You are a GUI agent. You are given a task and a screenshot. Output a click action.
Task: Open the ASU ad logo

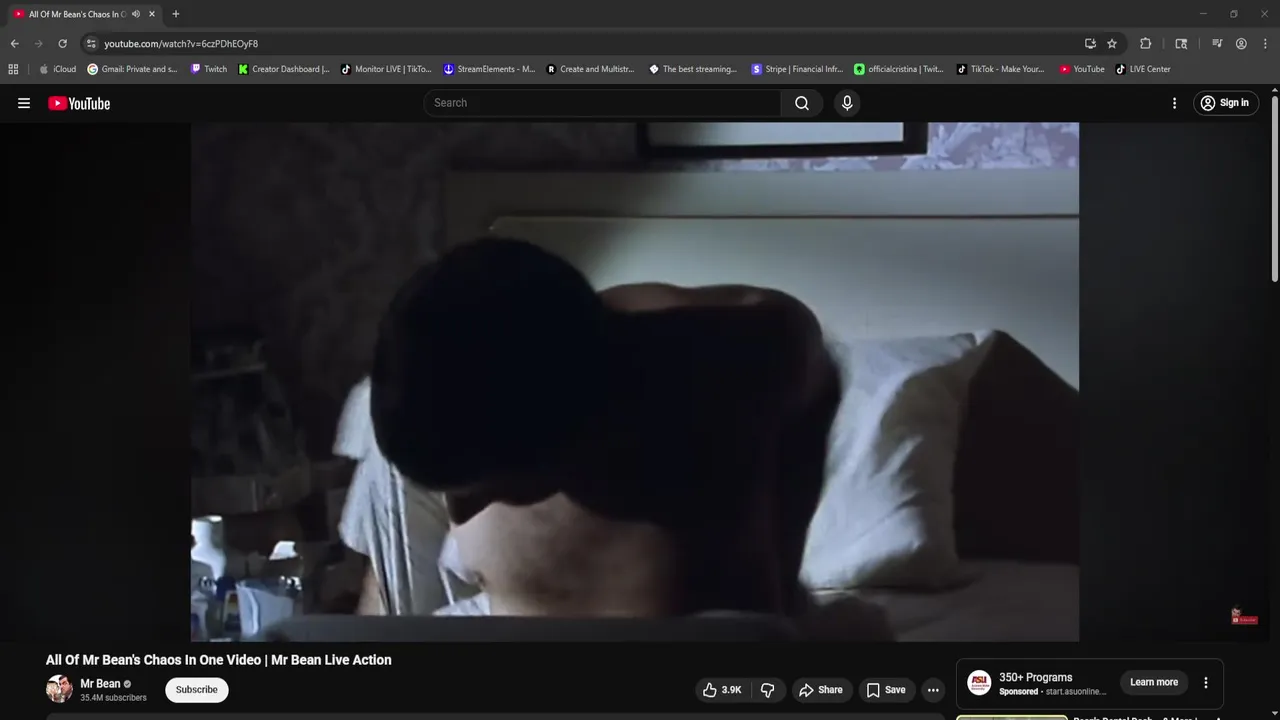click(980, 683)
